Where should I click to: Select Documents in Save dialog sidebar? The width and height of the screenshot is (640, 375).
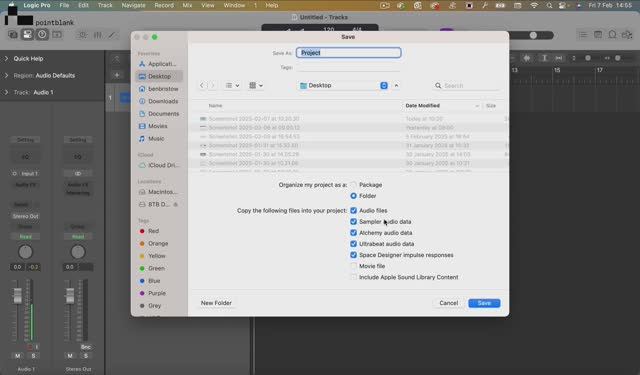(x=159, y=114)
